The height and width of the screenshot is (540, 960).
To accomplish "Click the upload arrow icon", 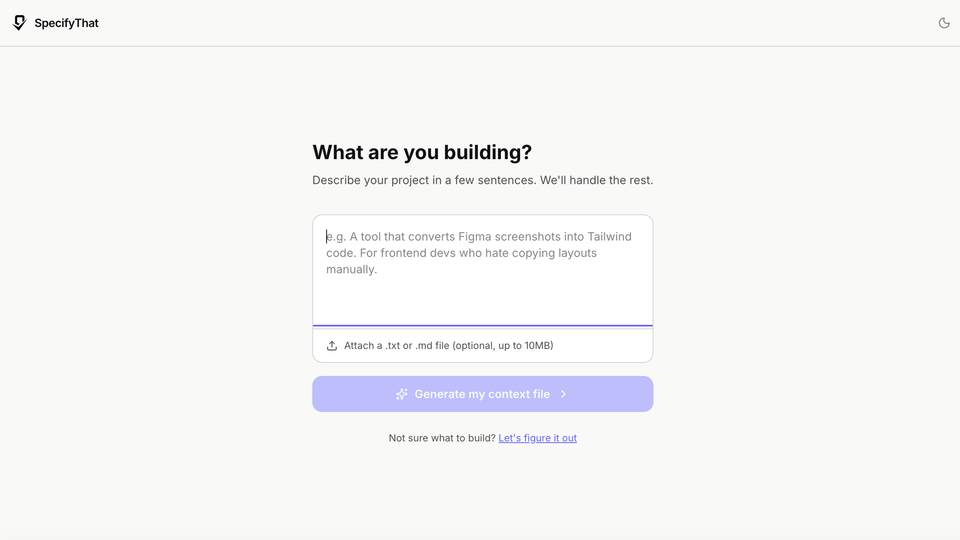I will pos(332,346).
